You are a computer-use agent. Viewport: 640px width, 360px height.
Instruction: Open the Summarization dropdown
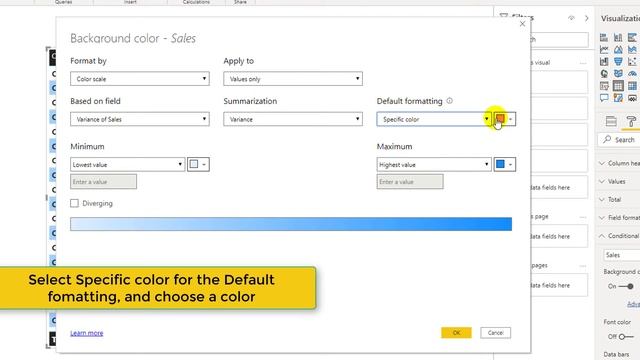(x=293, y=119)
